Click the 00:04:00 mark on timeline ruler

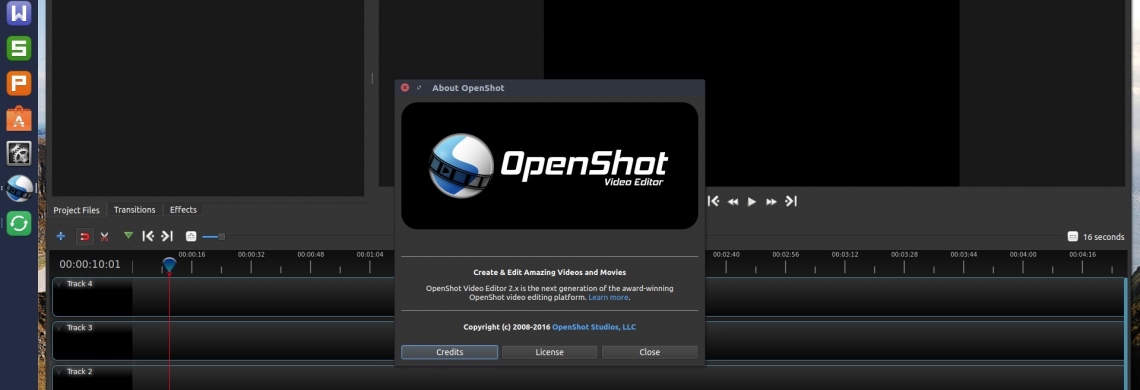point(1023,255)
